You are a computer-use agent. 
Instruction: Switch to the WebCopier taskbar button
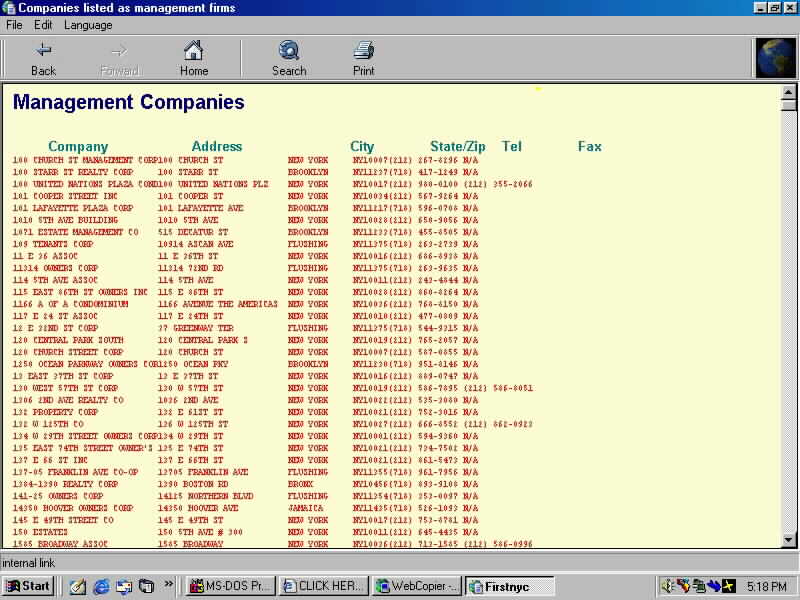(x=416, y=586)
